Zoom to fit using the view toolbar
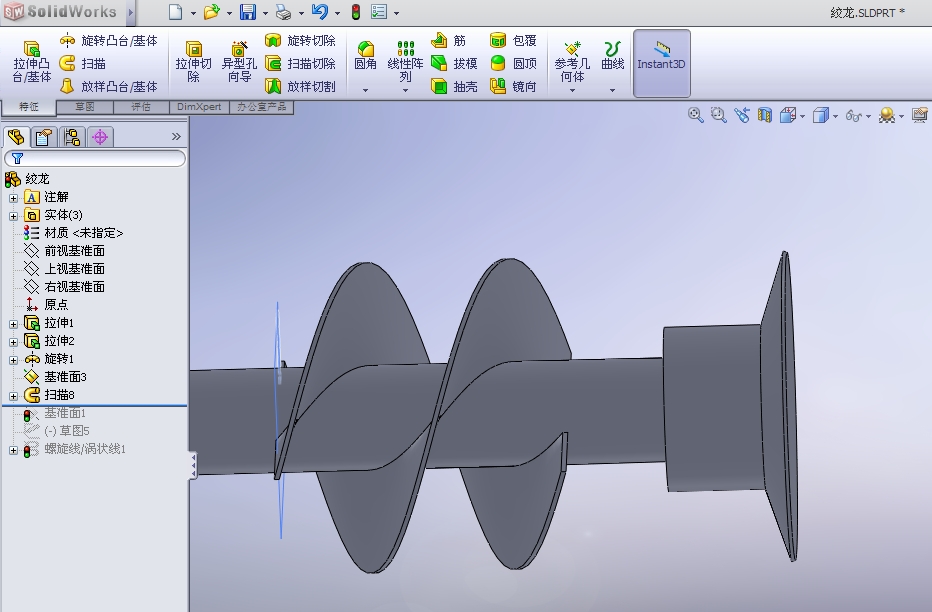The width and height of the screenshot is (932, 612). [x=695, y=115]
